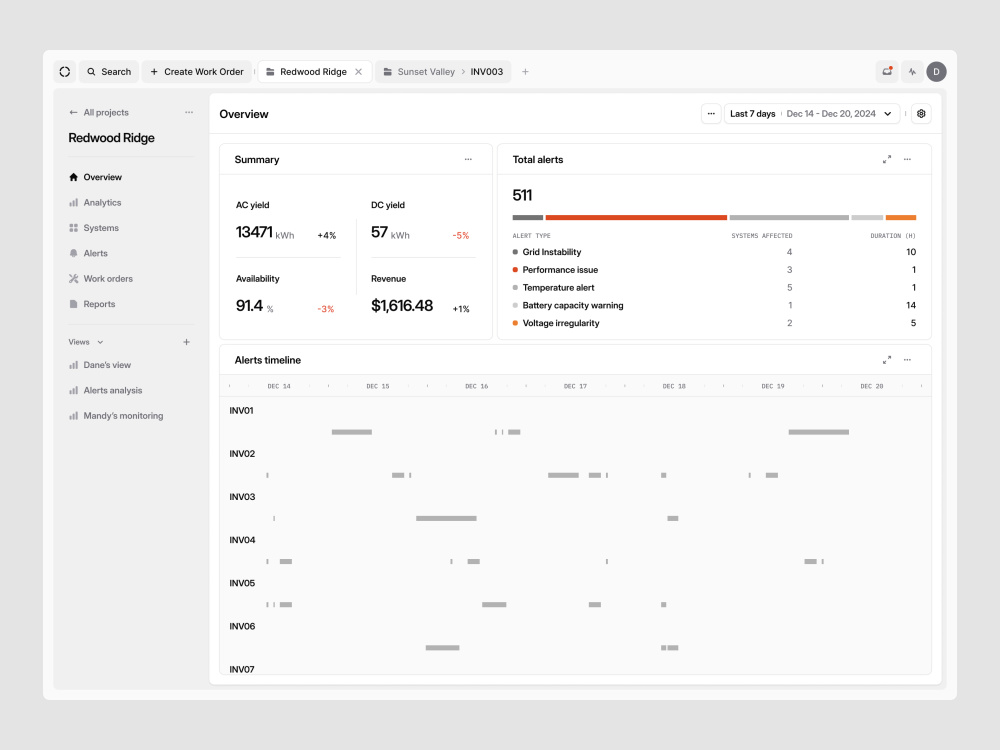Image resolution: width=1000 pixels, height=750 pixels.
Task: Click the DC yield value 57 kWh
Action: pyautogui.click(x=390, y=232)
